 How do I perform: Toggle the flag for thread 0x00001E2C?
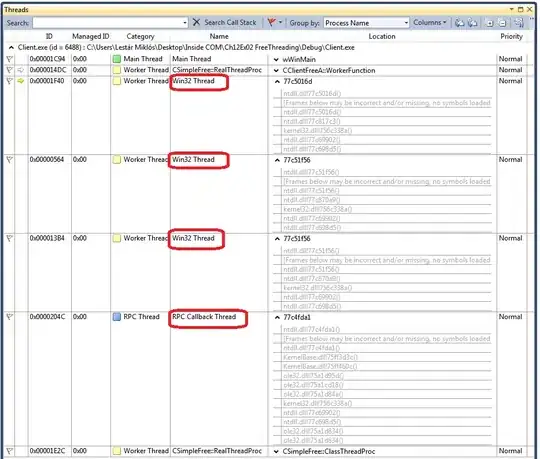(9, 451)
